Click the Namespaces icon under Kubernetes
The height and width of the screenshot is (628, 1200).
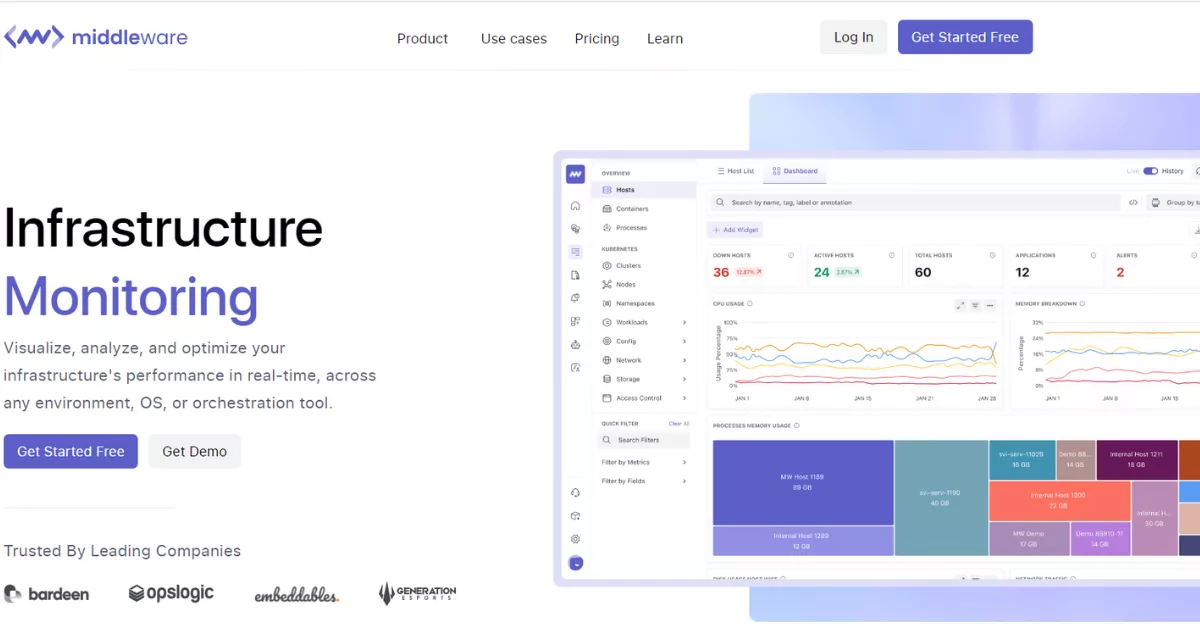pos(607,304)
